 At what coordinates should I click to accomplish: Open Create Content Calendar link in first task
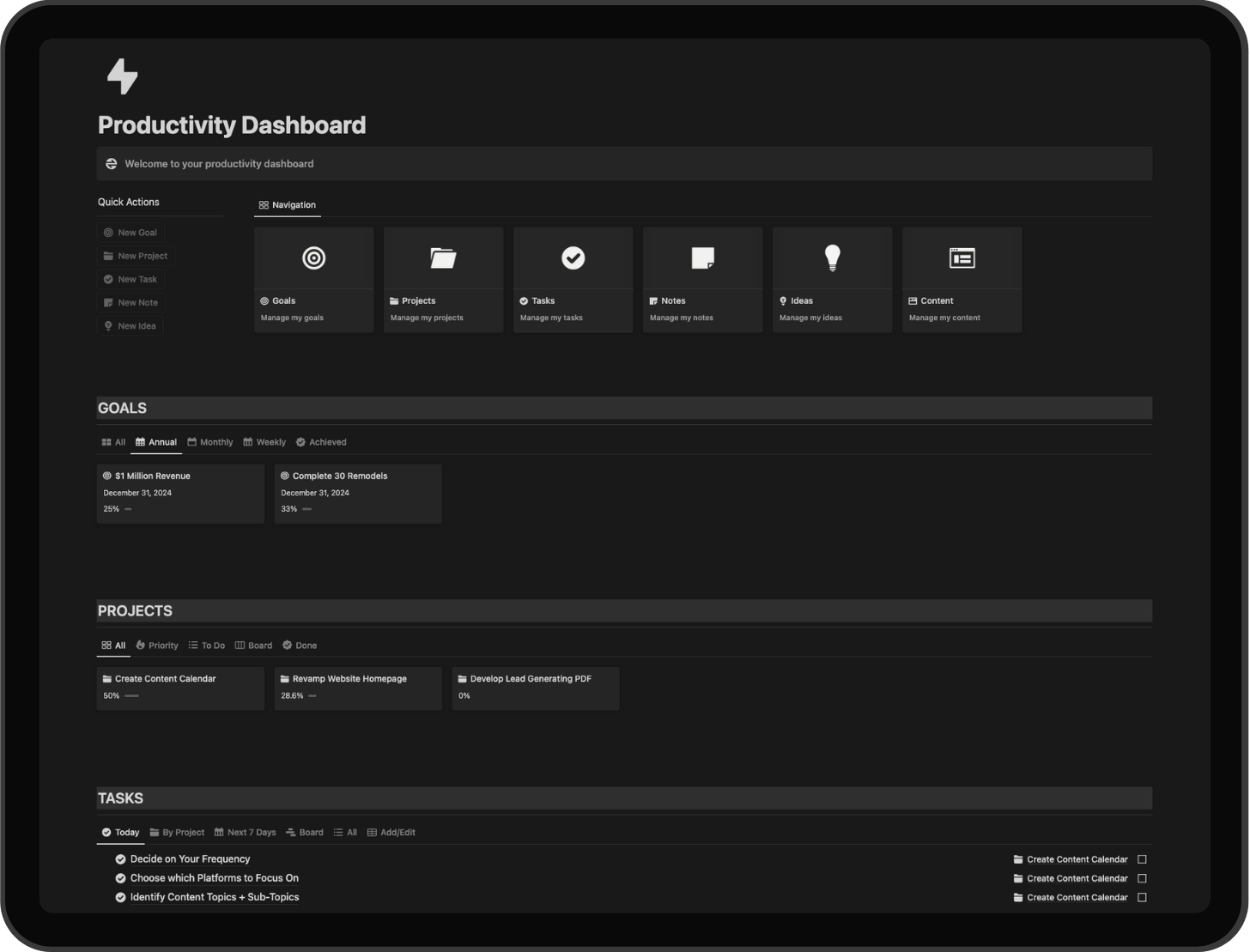(1077, 859)
